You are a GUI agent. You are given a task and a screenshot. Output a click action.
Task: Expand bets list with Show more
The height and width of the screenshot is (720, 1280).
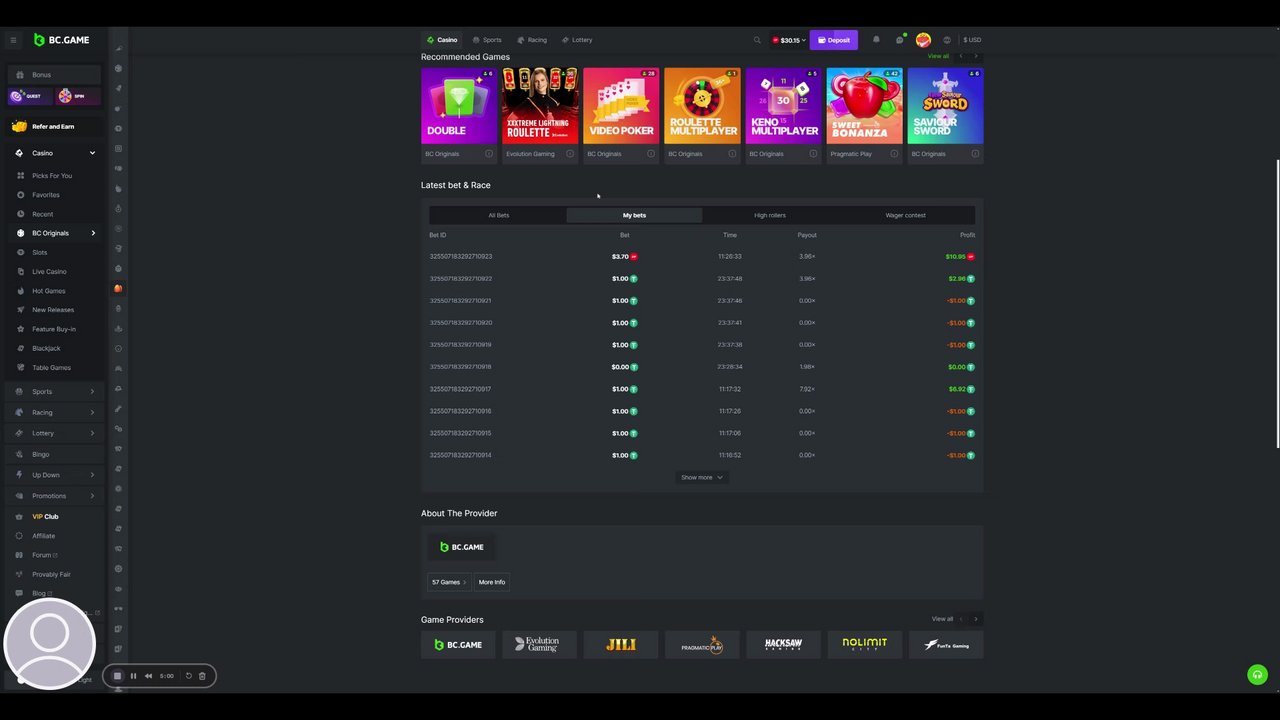pyautogui.click(x=702, y=477)
